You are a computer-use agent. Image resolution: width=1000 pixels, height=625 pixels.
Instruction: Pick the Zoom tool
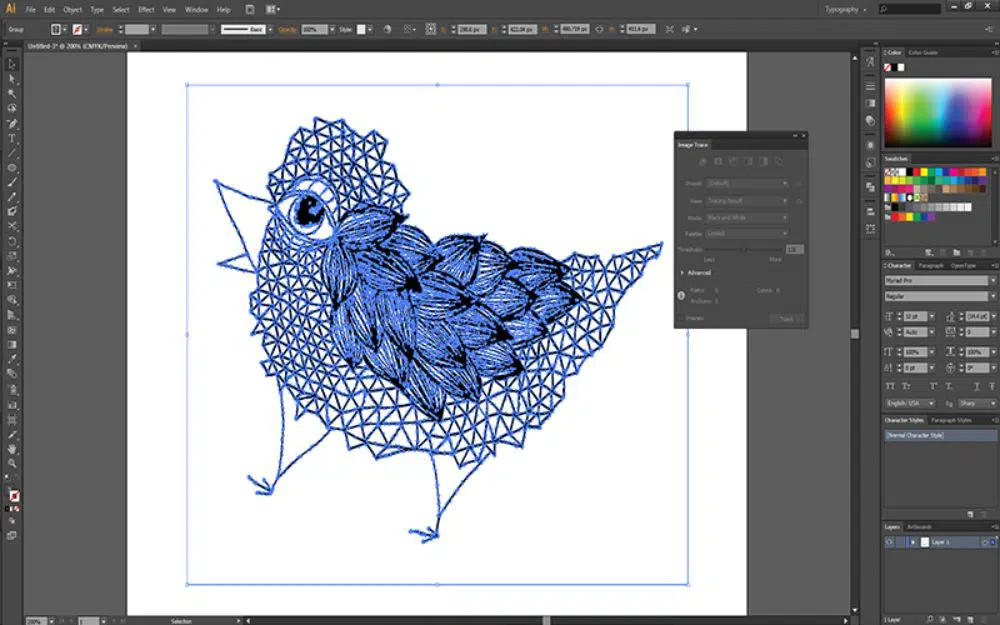pyautogui.click(x=12, y=463)
